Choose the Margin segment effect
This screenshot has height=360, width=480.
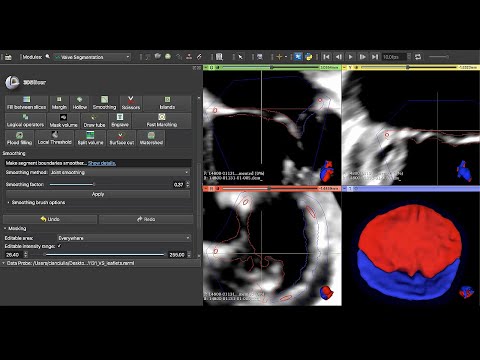coord(59,103)
